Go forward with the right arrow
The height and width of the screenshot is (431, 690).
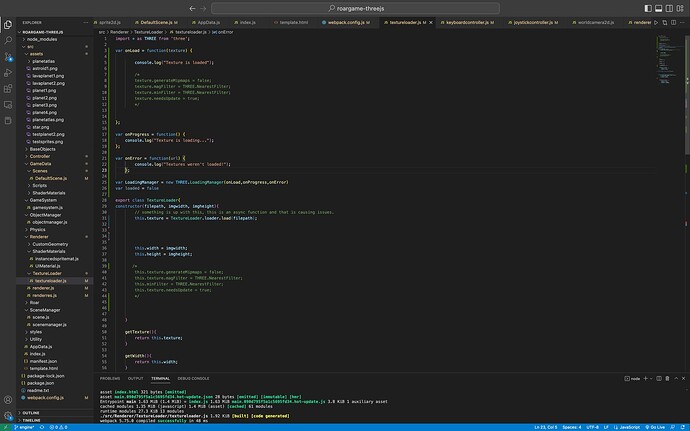click(x=203, y=8)
